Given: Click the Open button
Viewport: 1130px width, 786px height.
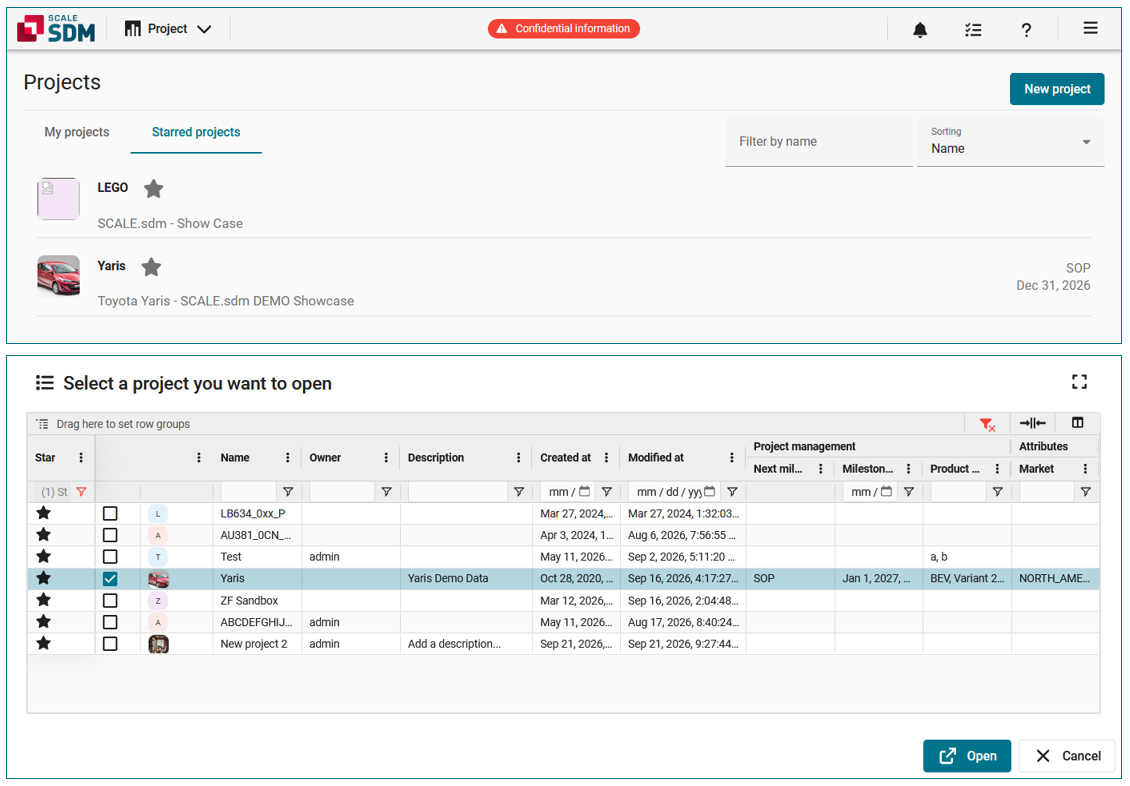Looking at the screenshot, I should pyautogui.click(x=966, y=756).
